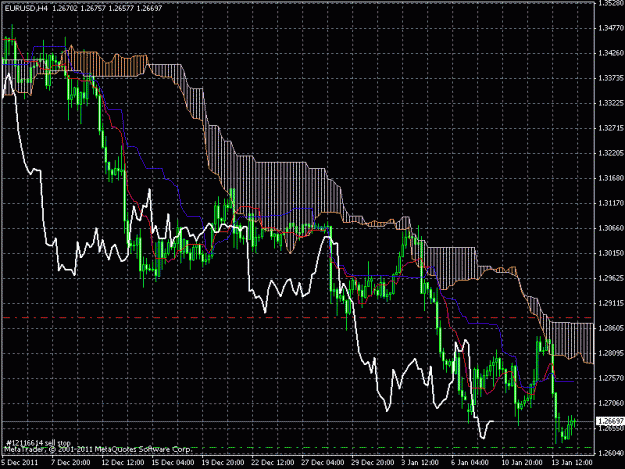The width and height of the screenshot is (625, 469).
Task: Select the 1.33225 price scale value
Action: pyautogui.click(x=611, y=103)
